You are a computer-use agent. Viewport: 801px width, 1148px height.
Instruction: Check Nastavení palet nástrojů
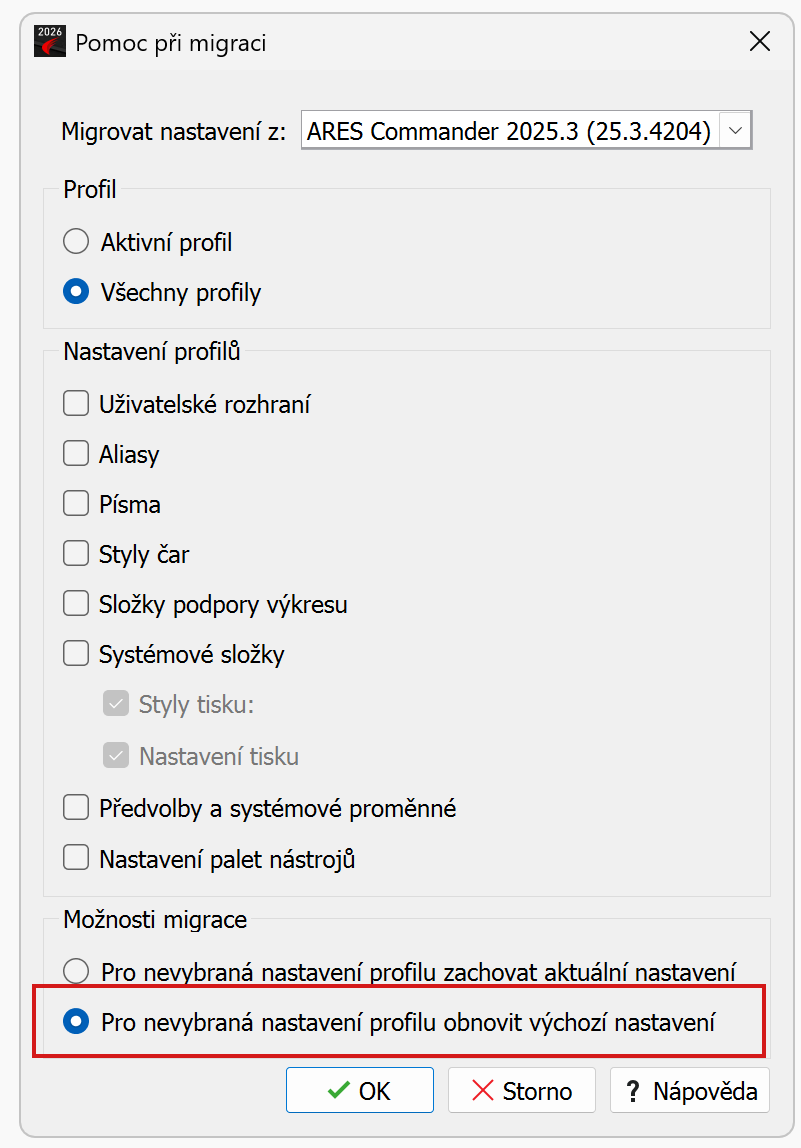coord(76,858)
